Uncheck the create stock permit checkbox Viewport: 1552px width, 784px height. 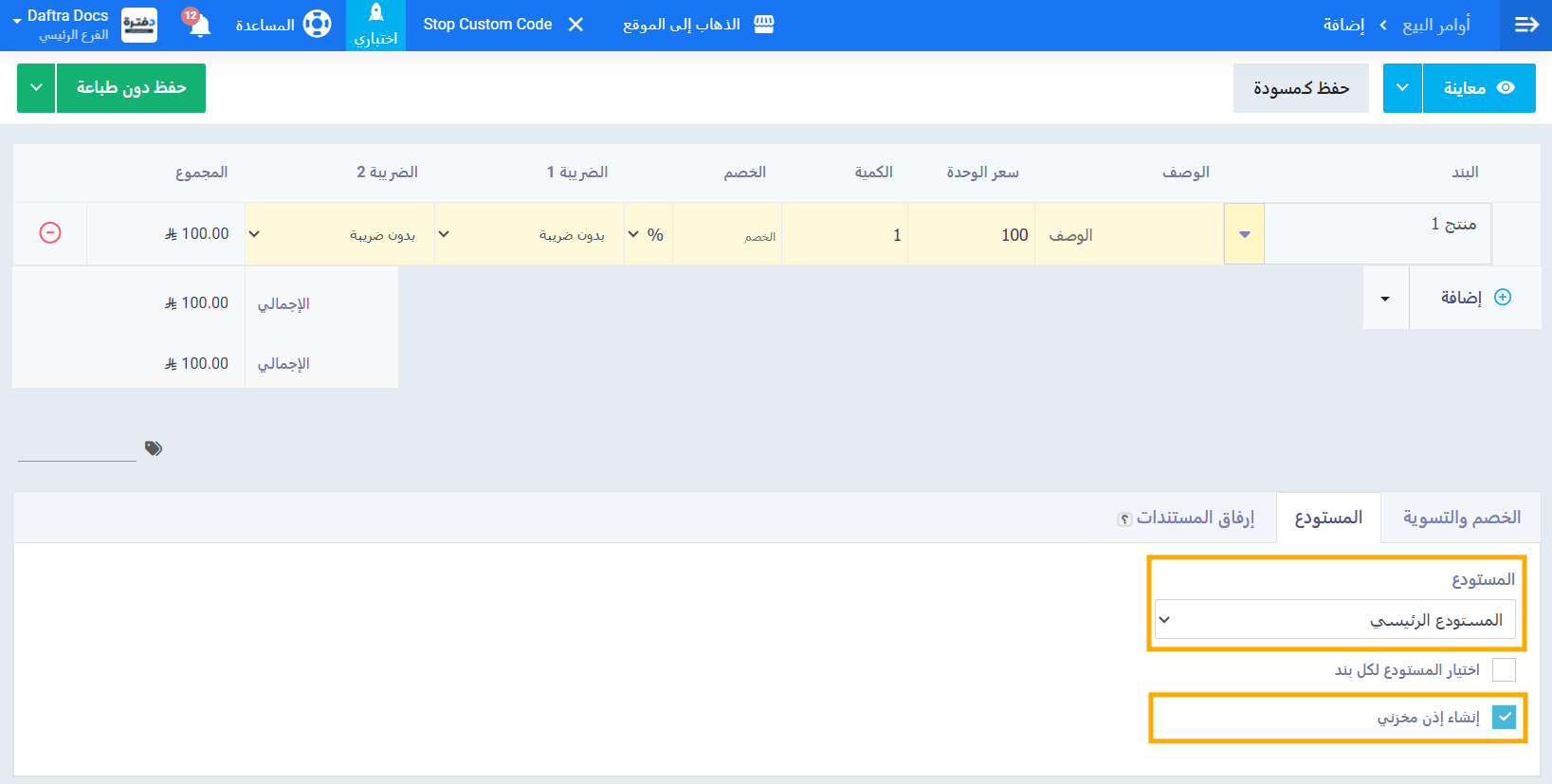click(1503, 718)
